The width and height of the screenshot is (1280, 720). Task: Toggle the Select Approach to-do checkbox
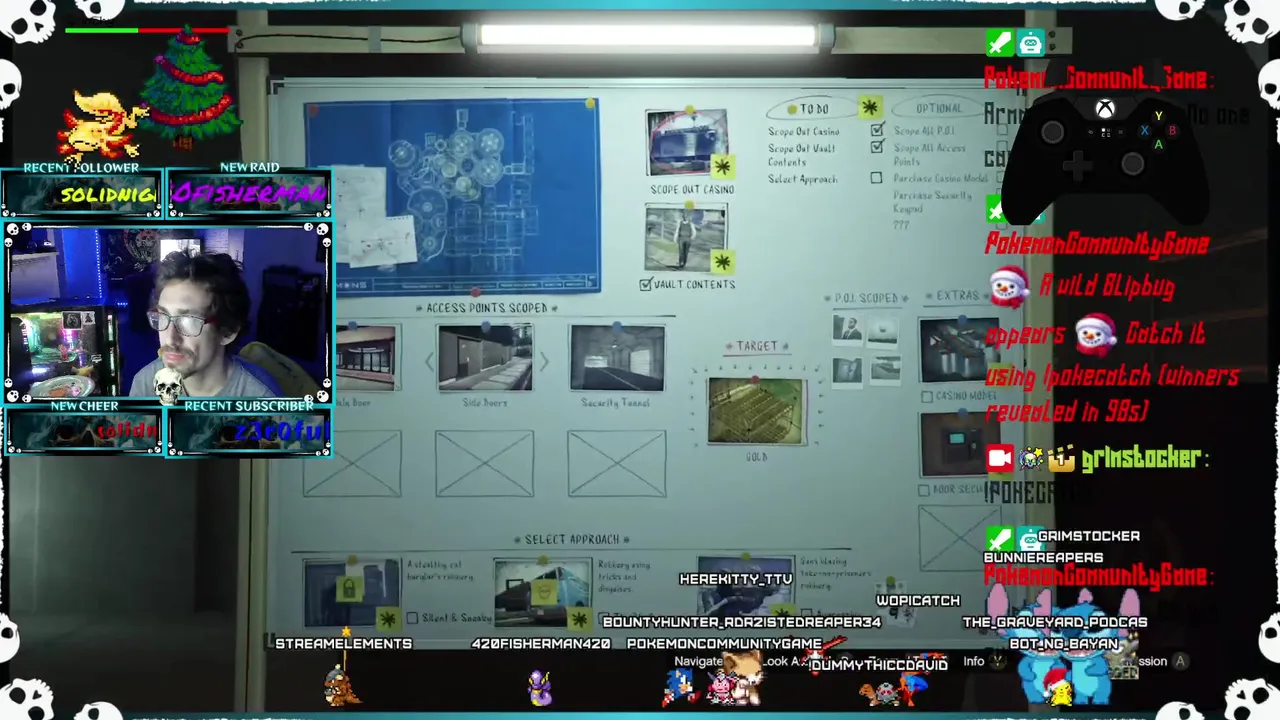point(876,179)
